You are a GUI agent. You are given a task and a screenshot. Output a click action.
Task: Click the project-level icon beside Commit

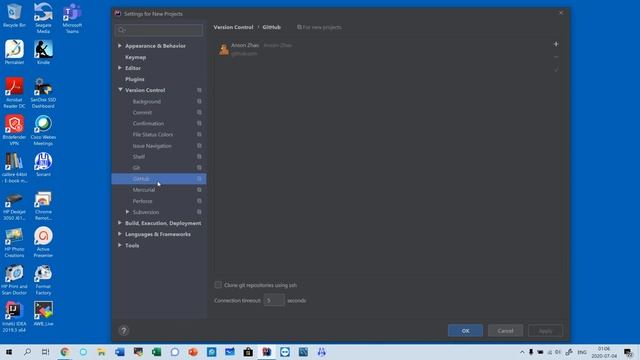coord(199,112)
